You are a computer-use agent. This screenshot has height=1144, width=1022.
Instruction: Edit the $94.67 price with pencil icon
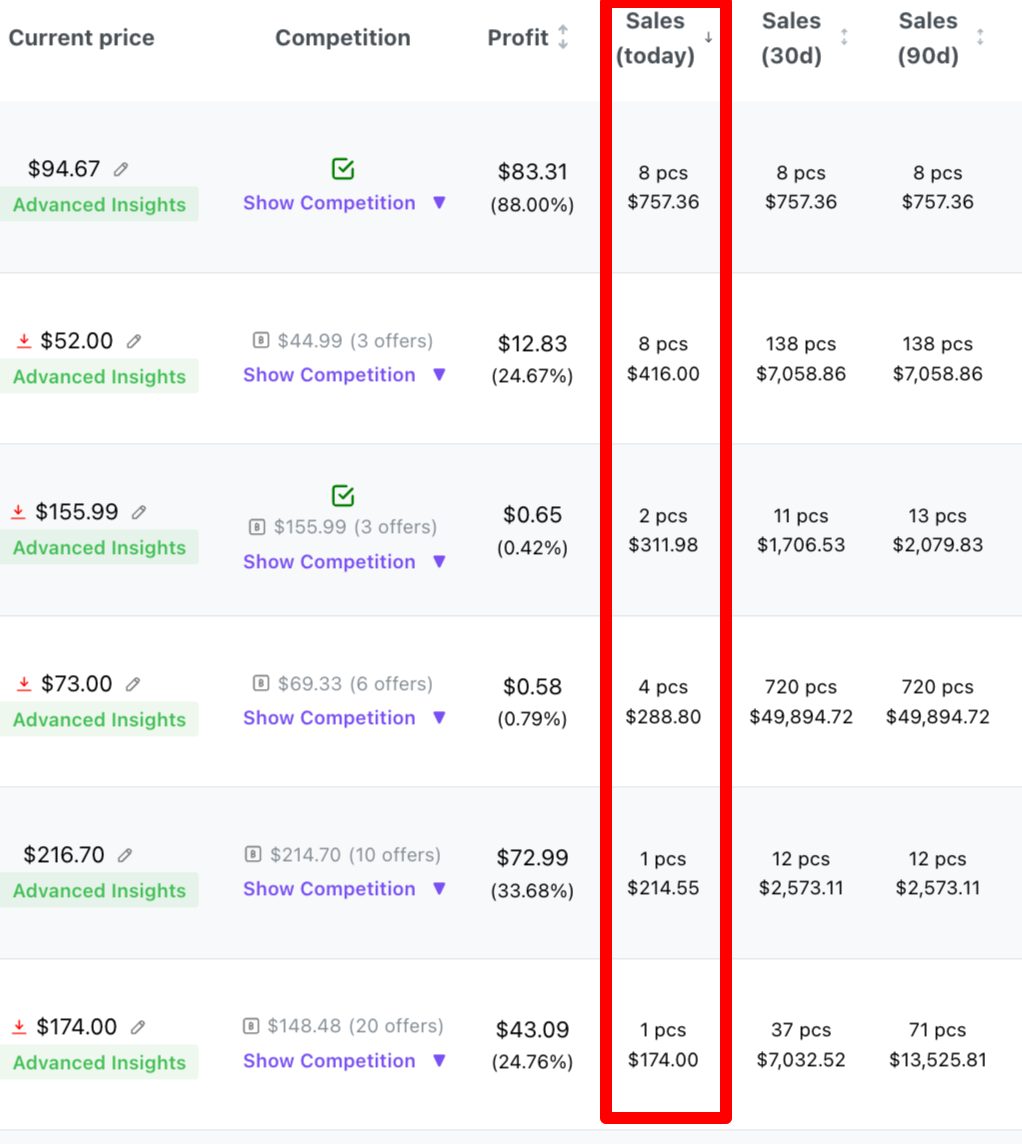coord(121,169)
